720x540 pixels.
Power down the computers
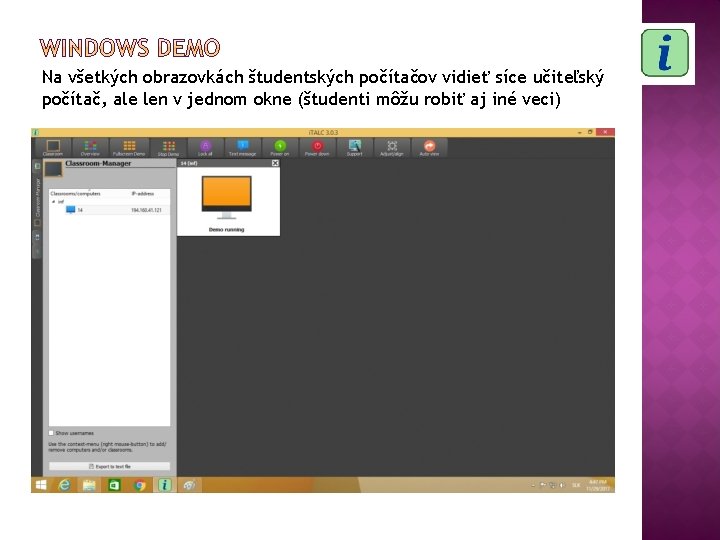click(317, 148)
